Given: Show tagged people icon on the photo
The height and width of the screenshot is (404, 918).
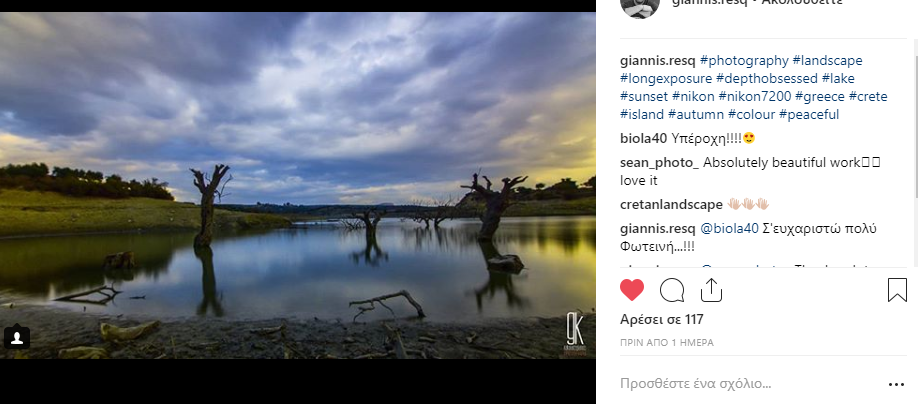Looking at the screenshot, I should tap(17, 338).
